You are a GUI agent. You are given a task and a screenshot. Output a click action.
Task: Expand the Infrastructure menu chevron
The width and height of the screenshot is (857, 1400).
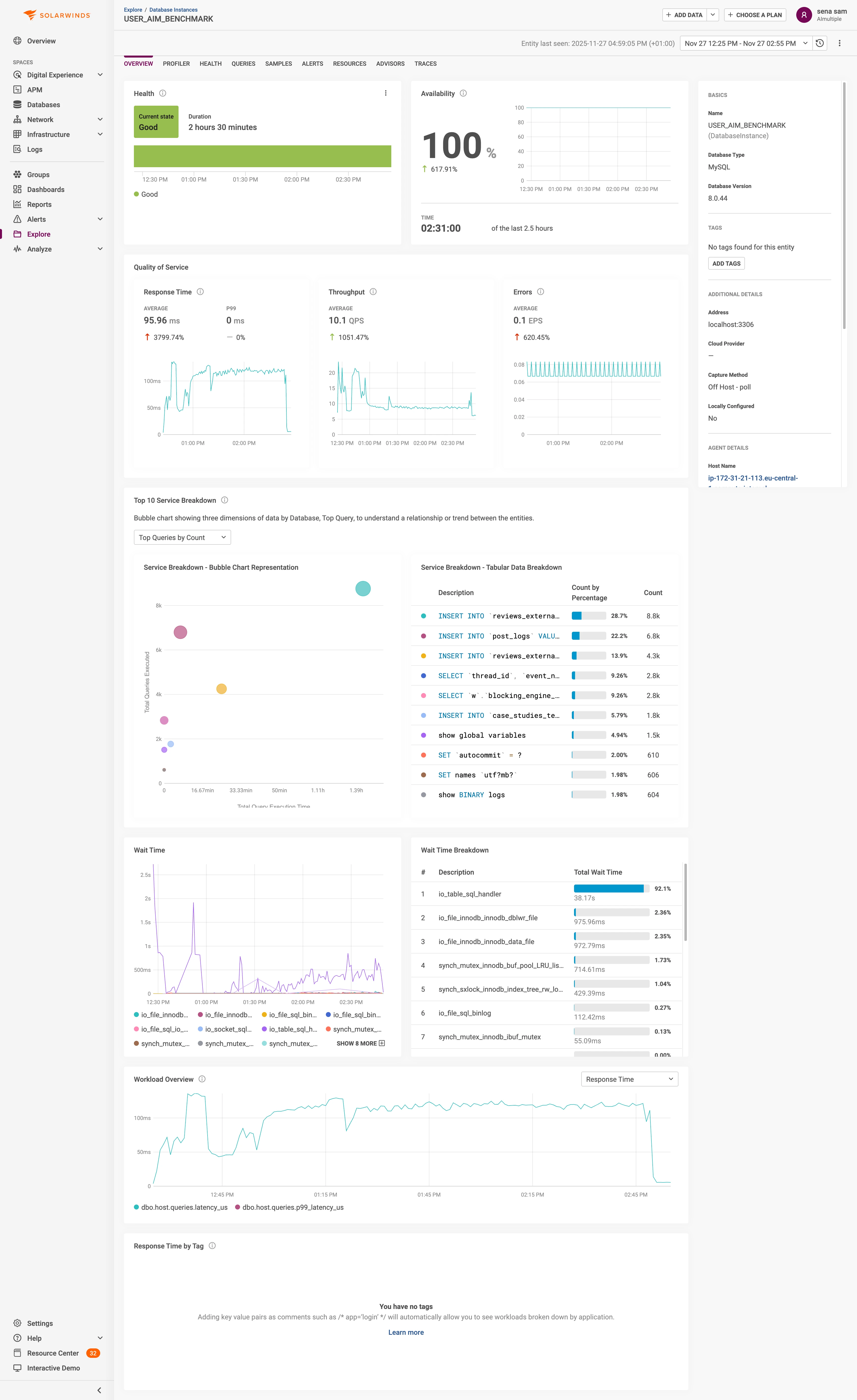tap(100, 135)
